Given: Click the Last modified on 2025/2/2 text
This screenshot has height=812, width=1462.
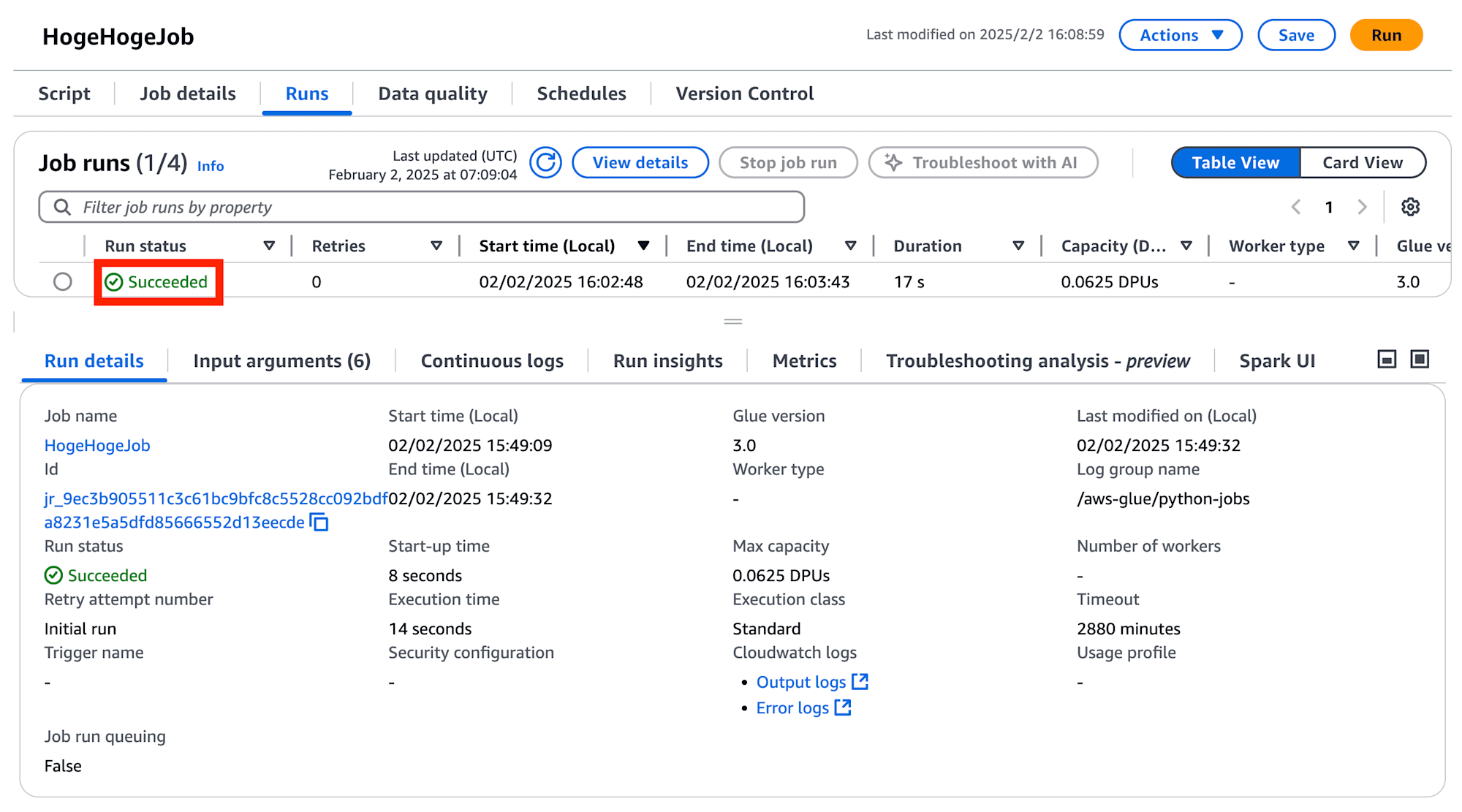Looking at the screenshot, I should 985,34.
